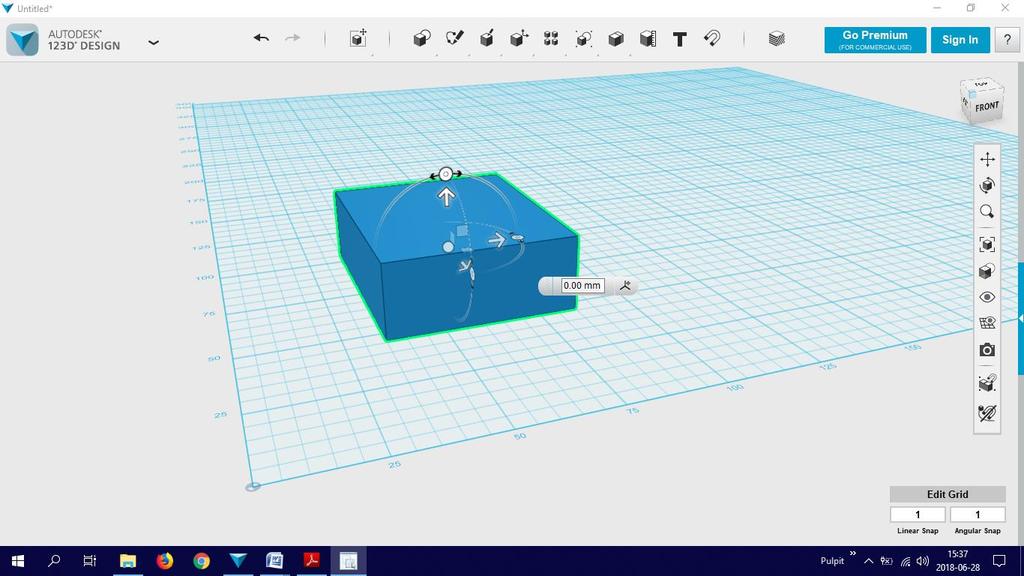Open the Transform tool
This screenshot has width=1024, height=576.
(358, 39)
